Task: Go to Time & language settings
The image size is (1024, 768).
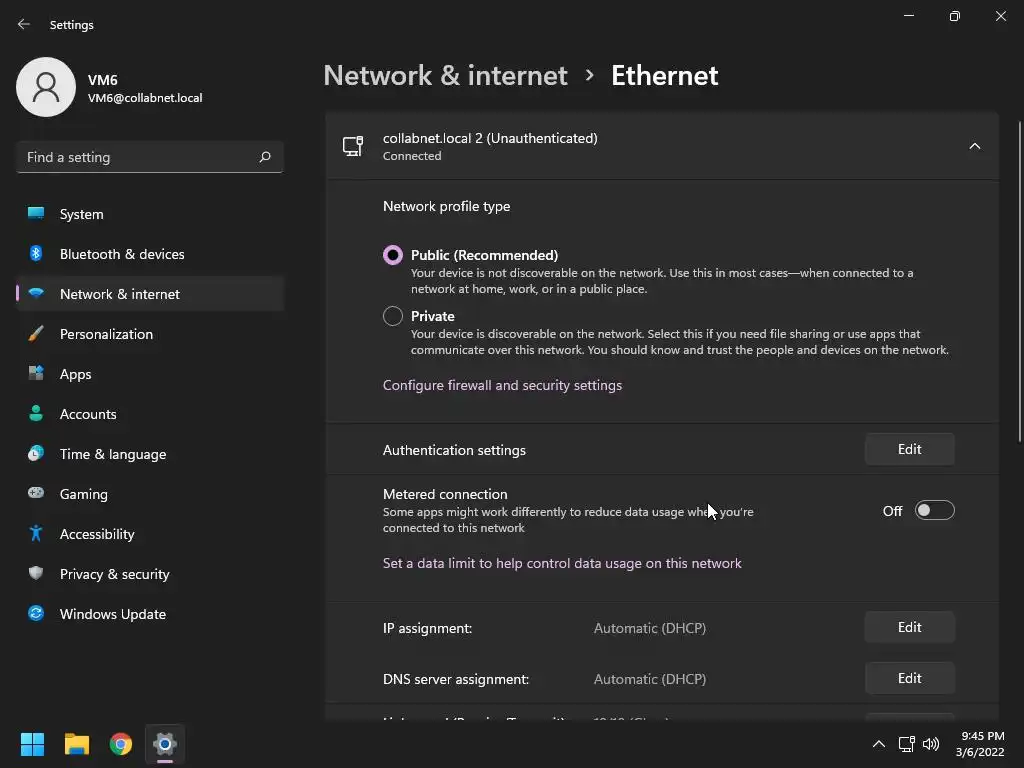Action: click(113, 454)
